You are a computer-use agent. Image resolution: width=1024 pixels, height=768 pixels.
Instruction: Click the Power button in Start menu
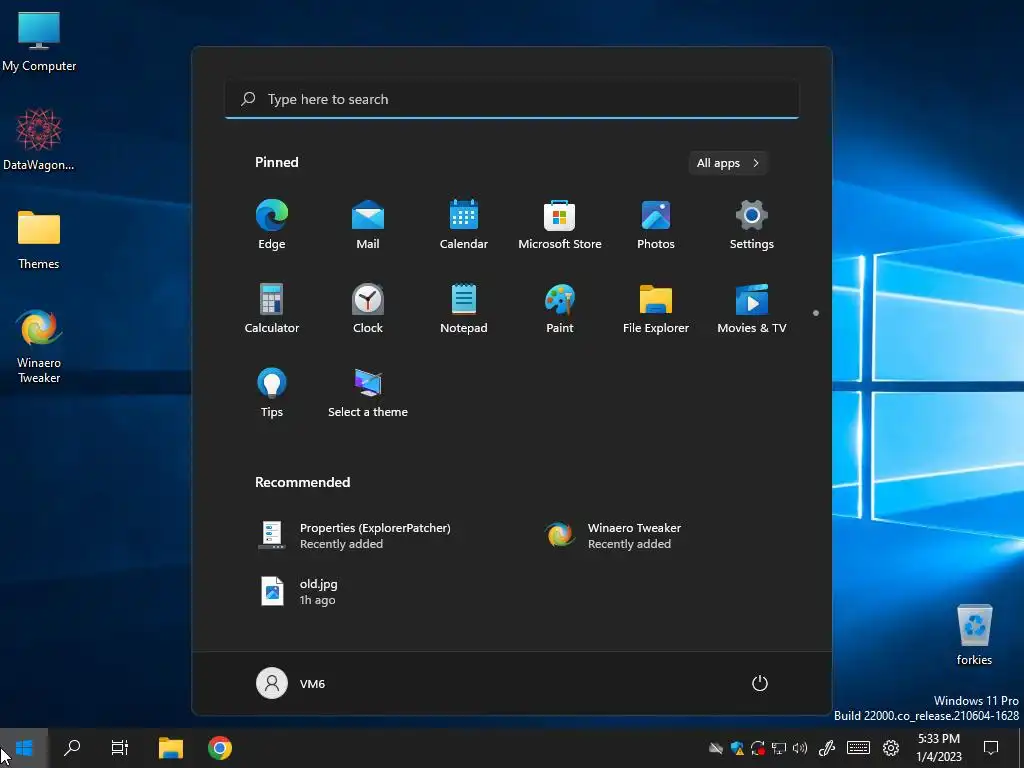(760, 683)
